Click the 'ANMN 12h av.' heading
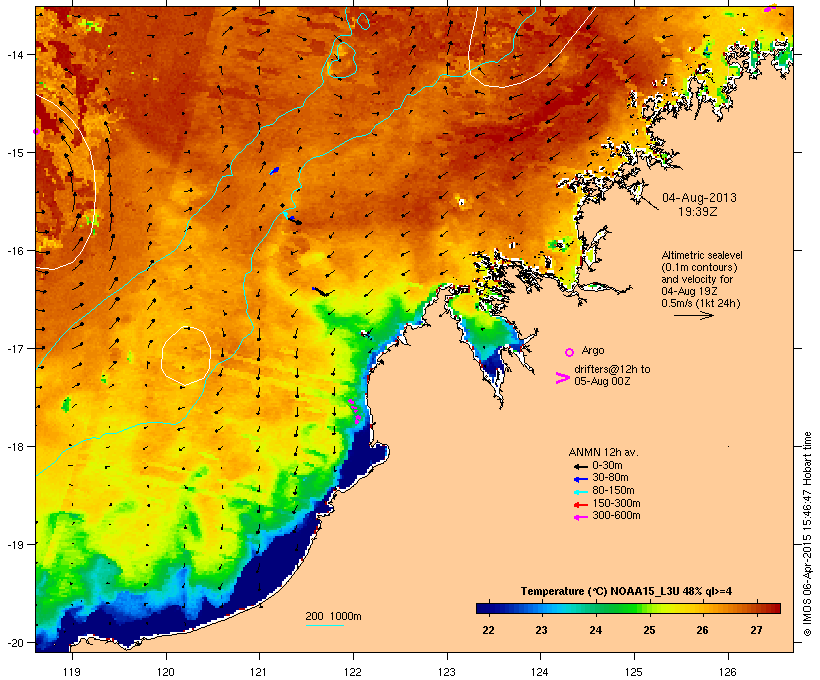This screenshot has height=680, width=820. point(603,452)
